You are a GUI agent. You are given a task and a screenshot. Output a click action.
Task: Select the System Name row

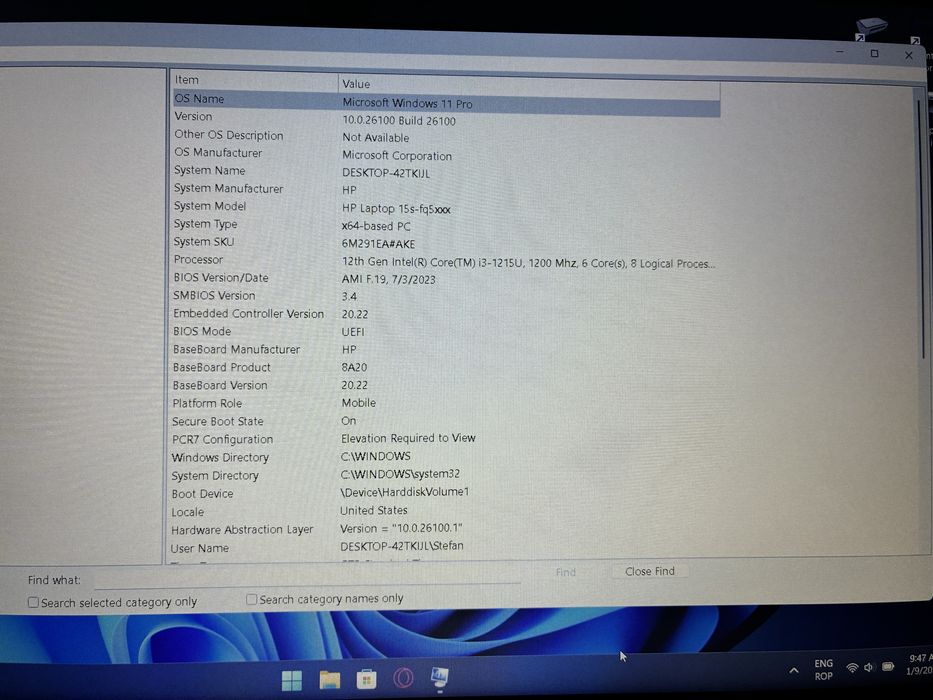[x=446, y=172]
